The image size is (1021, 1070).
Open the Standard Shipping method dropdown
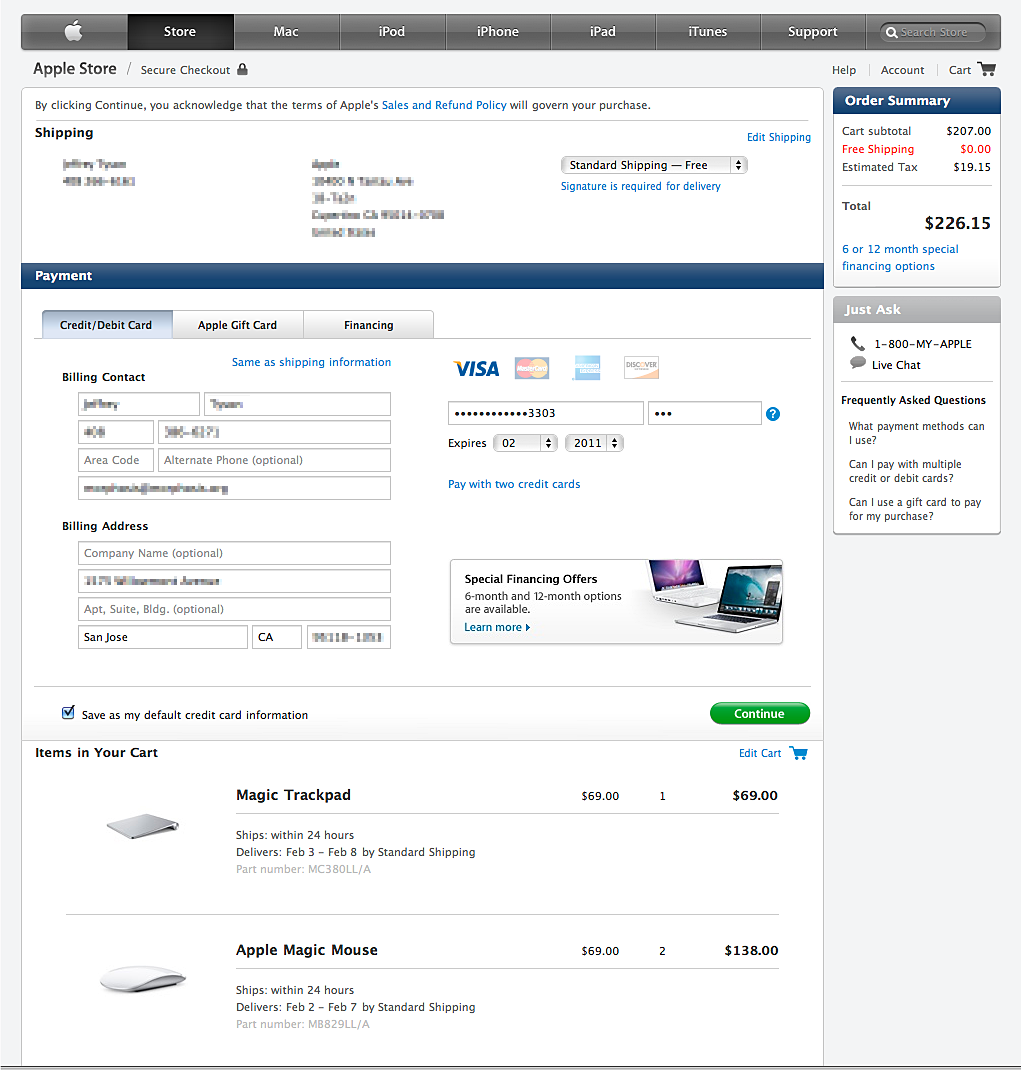(x=654, y=165)
